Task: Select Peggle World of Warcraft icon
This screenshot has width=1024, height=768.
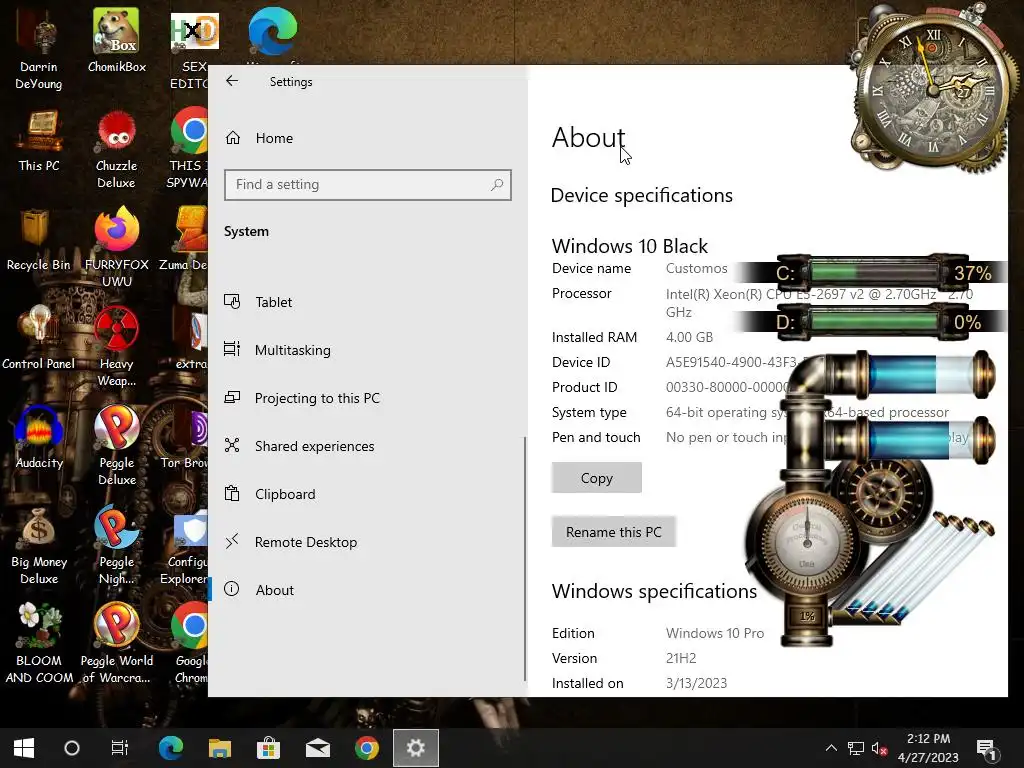Action: coord(116,644)
